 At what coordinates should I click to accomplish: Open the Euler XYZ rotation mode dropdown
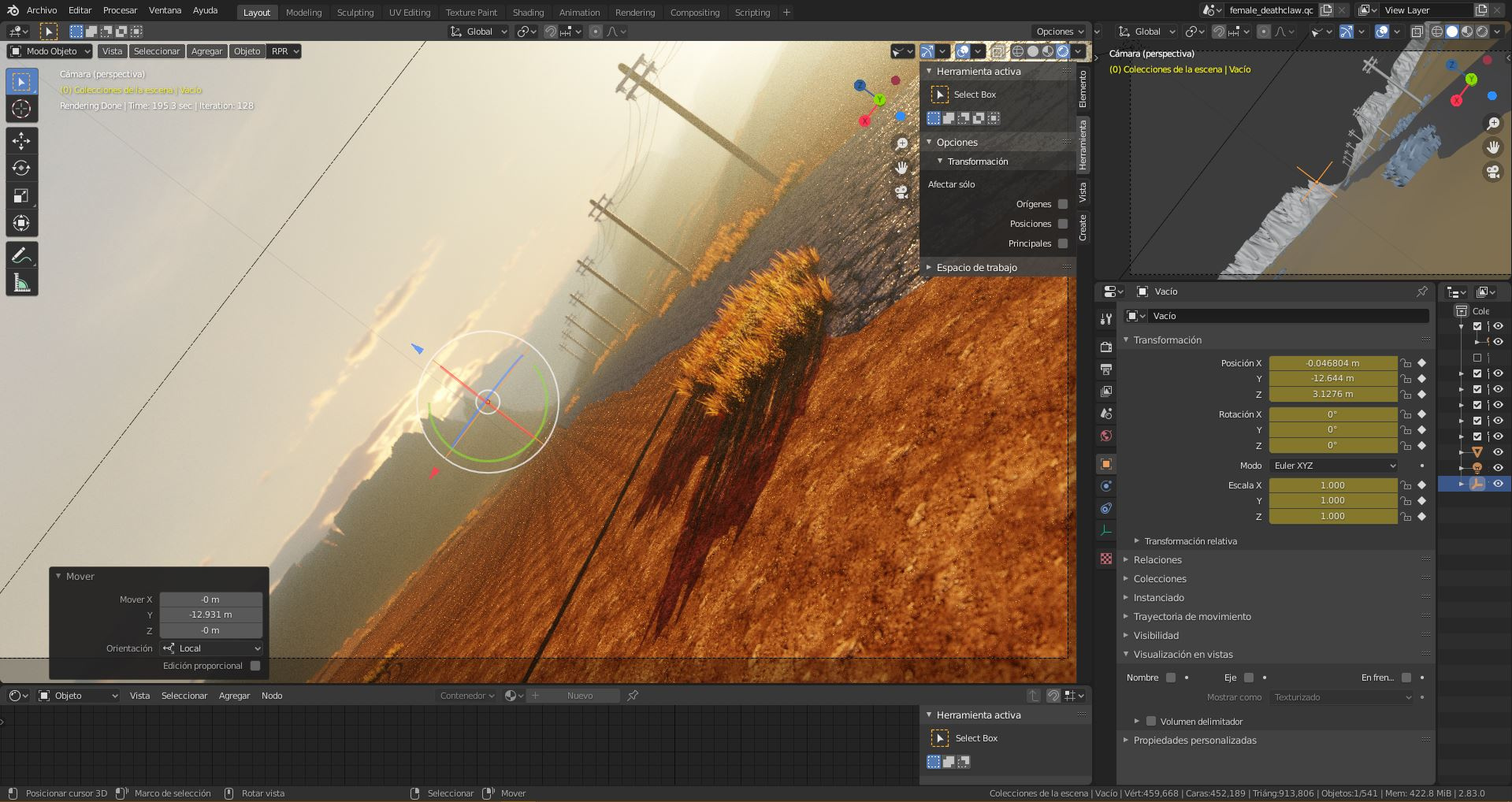pos(1333,466)
